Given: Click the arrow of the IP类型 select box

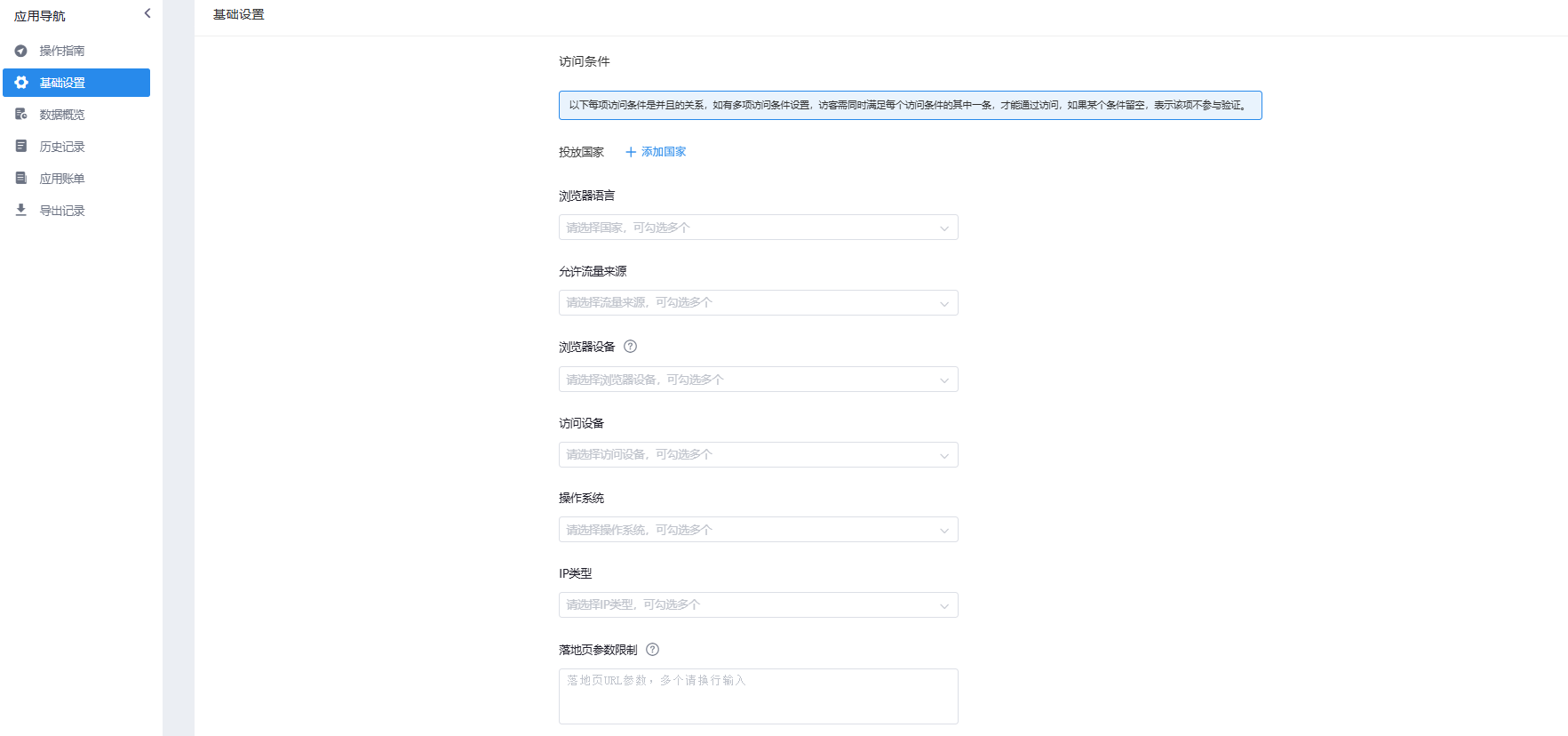Looking at the screenshot, I should tap(944, 606).
